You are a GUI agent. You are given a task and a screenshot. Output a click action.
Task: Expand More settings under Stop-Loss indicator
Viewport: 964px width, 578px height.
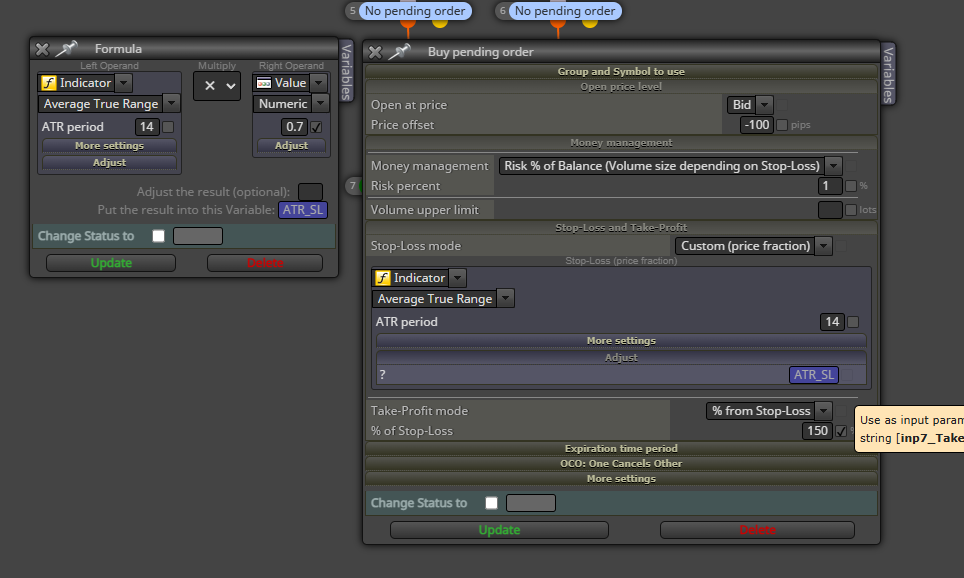(x=621, y=341)
